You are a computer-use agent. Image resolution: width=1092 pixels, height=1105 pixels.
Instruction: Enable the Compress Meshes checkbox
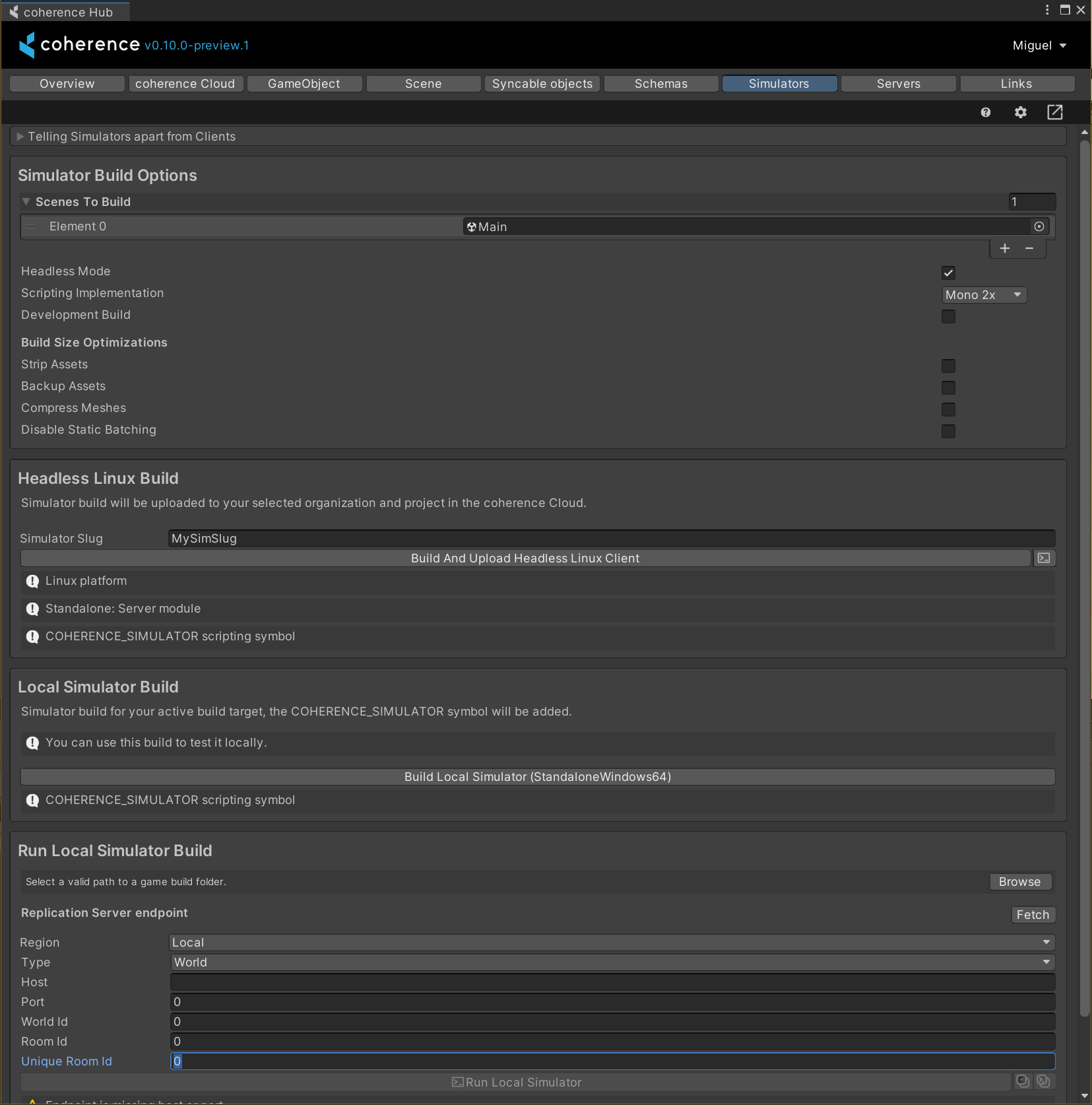[x=948, y=409]
